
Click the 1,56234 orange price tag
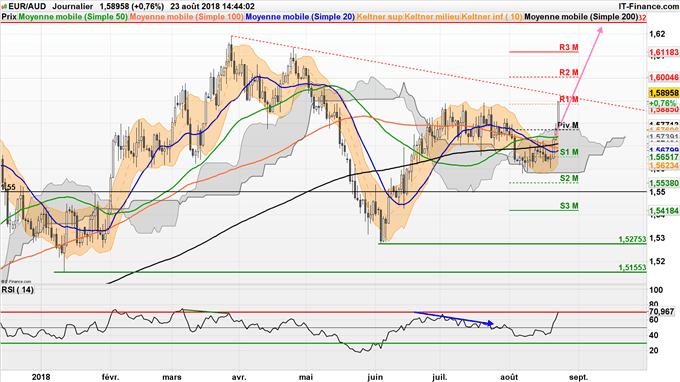[x=664, y=166]
